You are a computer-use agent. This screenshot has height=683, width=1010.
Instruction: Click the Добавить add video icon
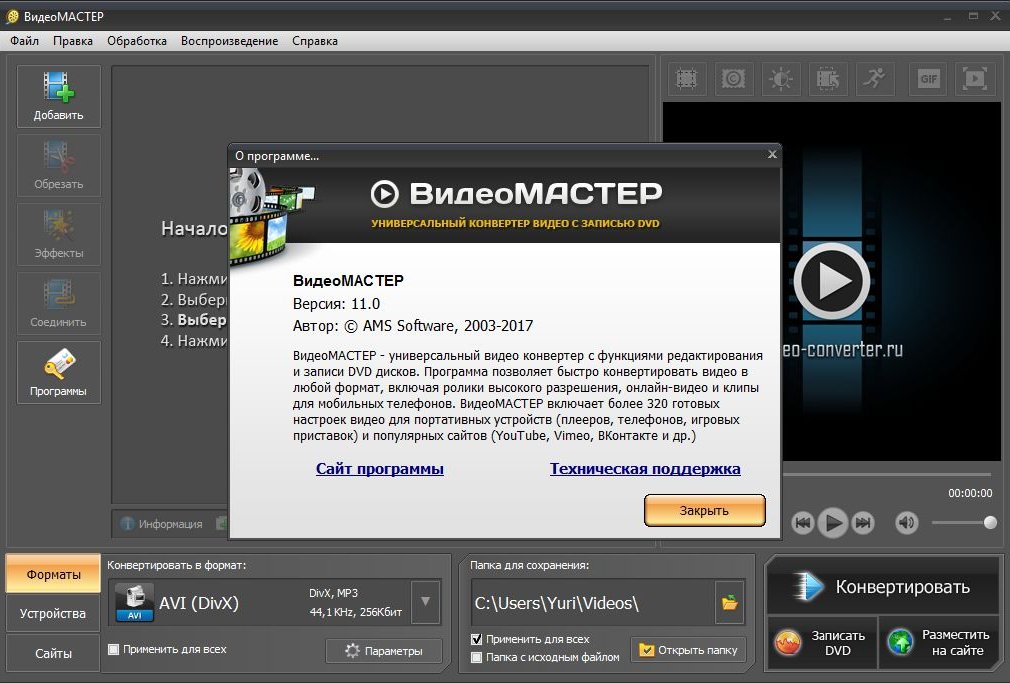59,96
